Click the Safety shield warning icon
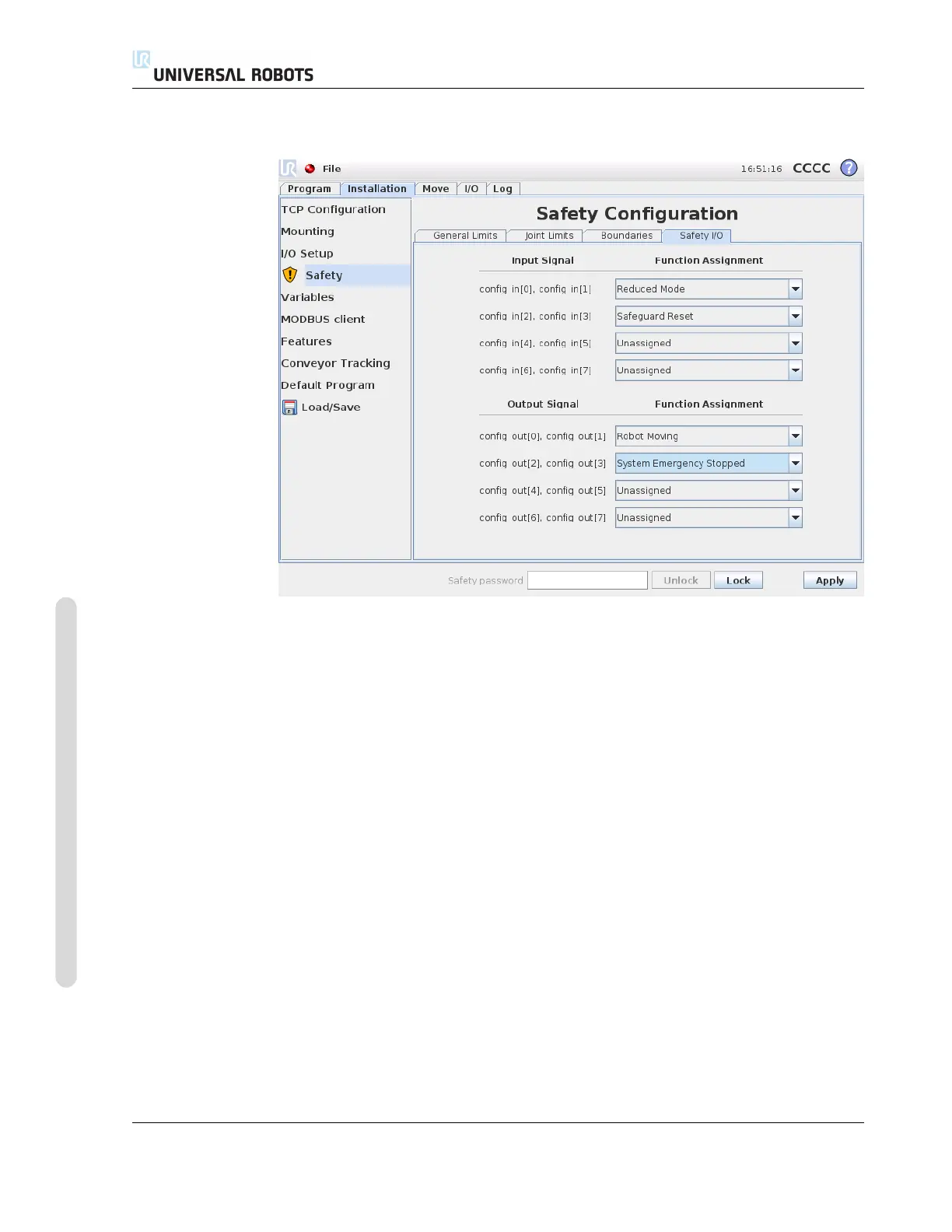 [290, 275]
